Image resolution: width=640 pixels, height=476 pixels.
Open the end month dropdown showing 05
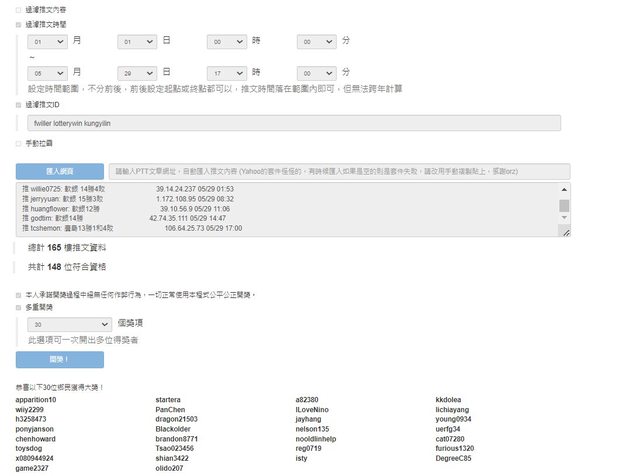(x=48, y=73)
